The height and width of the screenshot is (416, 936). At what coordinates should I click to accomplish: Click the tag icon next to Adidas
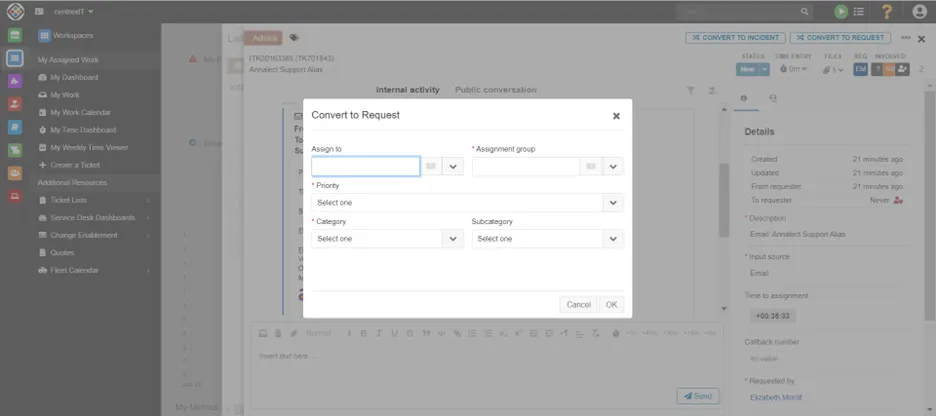[x=294, y=38]
